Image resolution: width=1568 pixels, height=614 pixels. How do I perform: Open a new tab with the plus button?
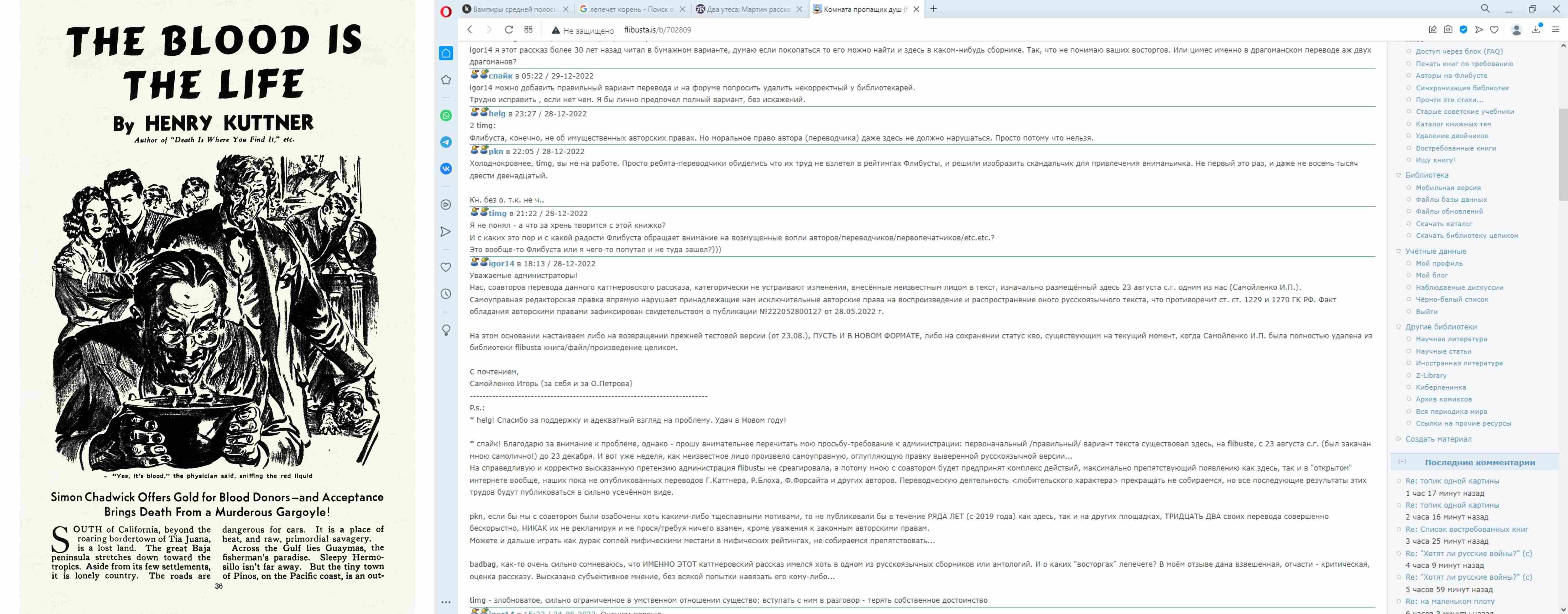(933, 8)
